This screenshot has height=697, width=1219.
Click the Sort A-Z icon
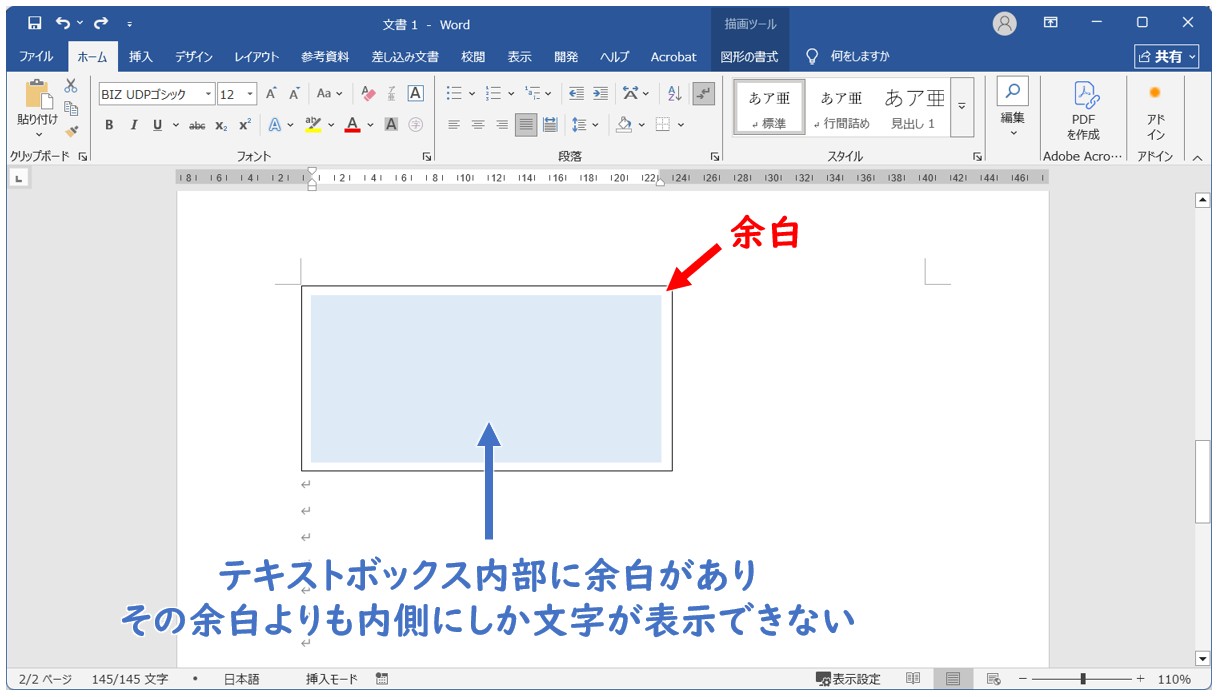[x=674, y=94]
